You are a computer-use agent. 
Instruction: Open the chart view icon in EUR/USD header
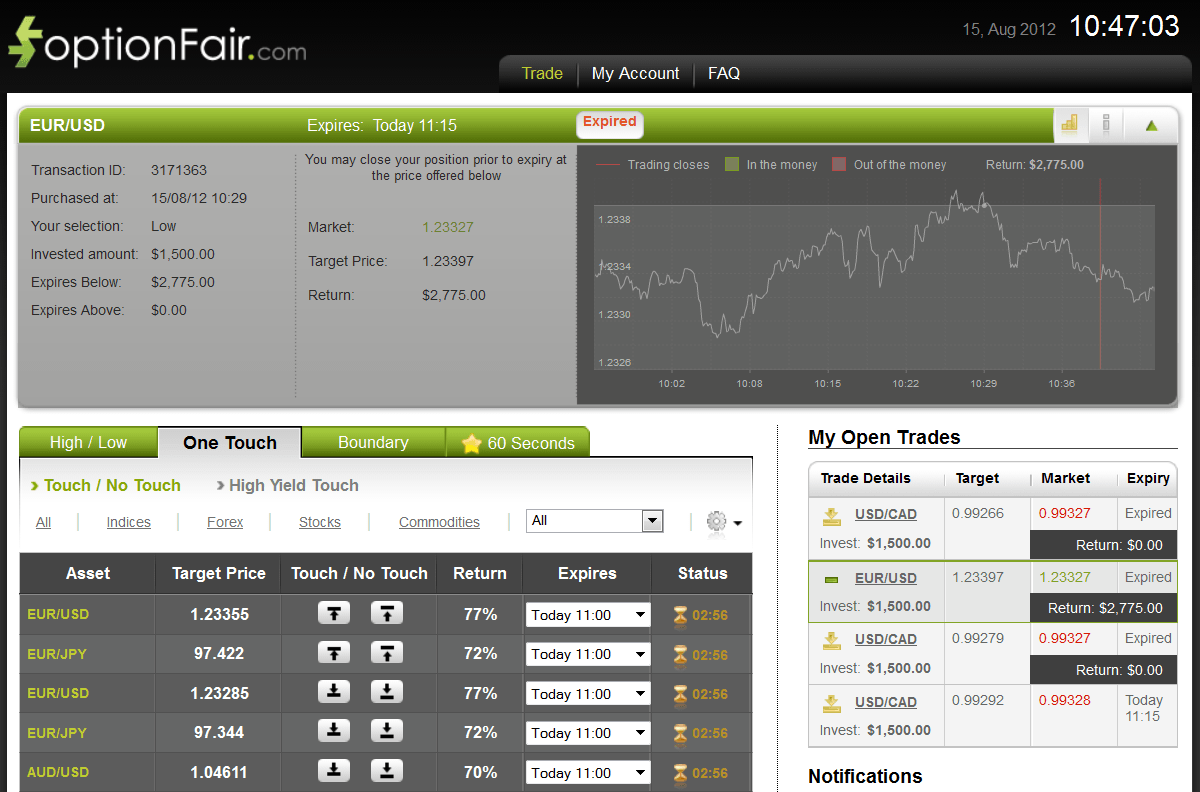point(1070,124)
